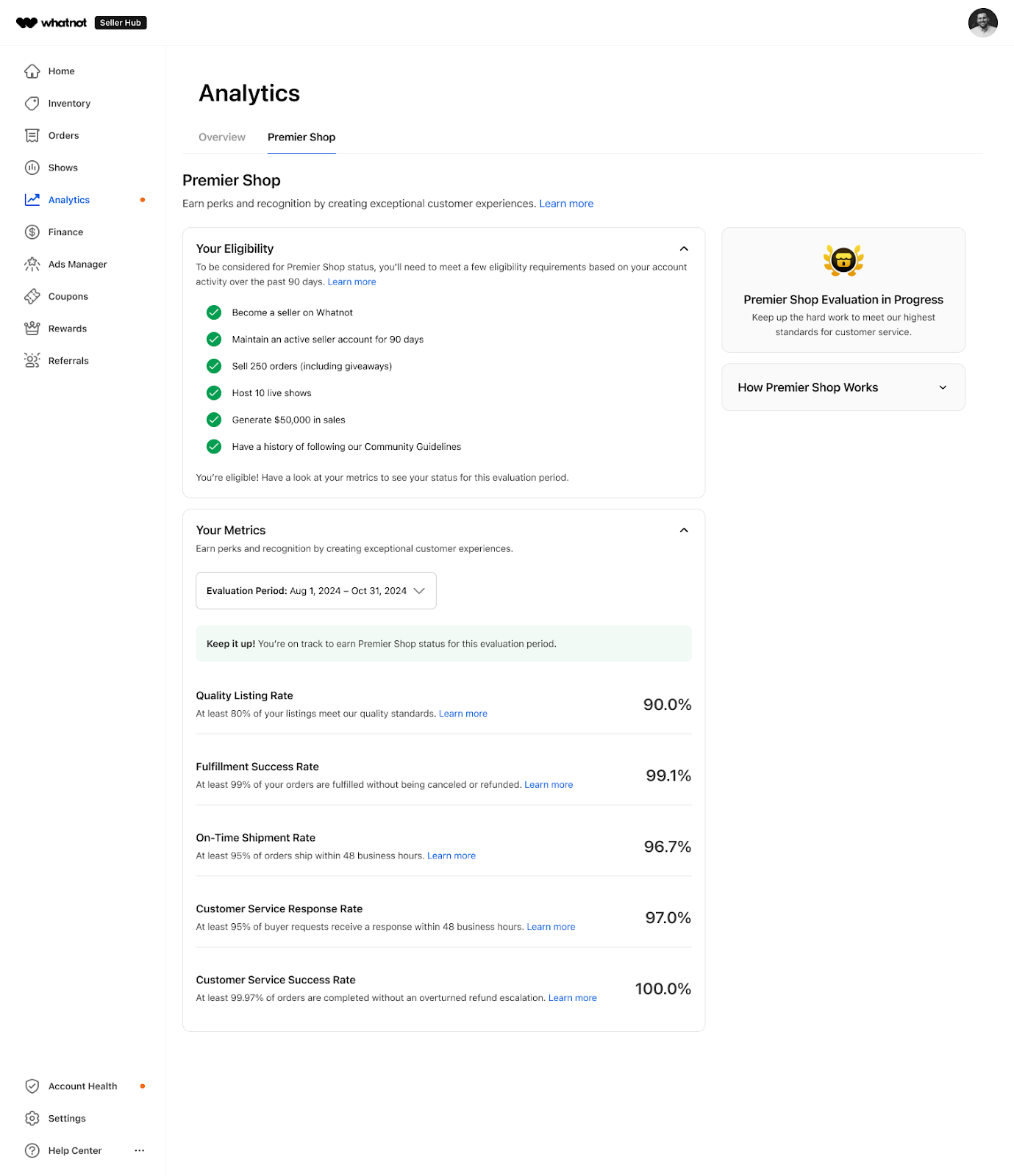Open Inventory via the tag icon
The image size is (1014, 1176).
(32, 104)
